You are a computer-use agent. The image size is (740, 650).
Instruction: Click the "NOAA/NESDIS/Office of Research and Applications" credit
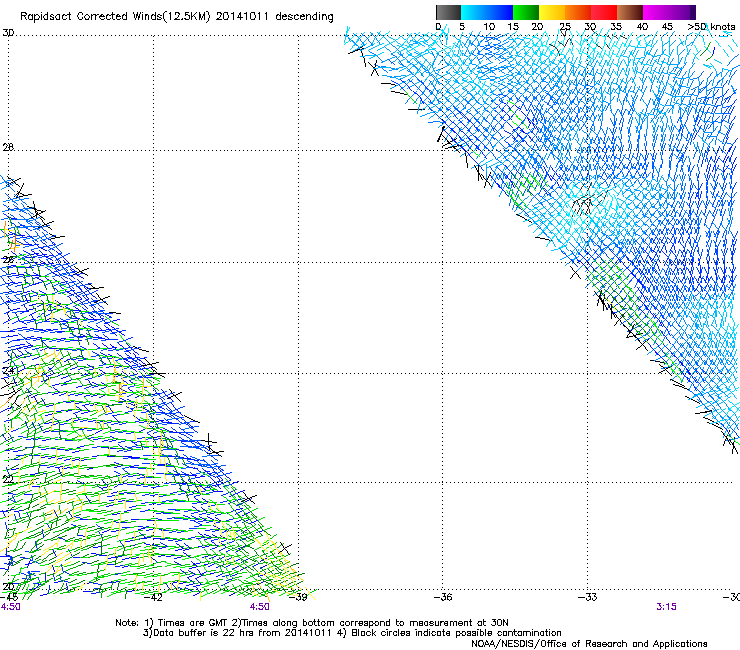589,644
